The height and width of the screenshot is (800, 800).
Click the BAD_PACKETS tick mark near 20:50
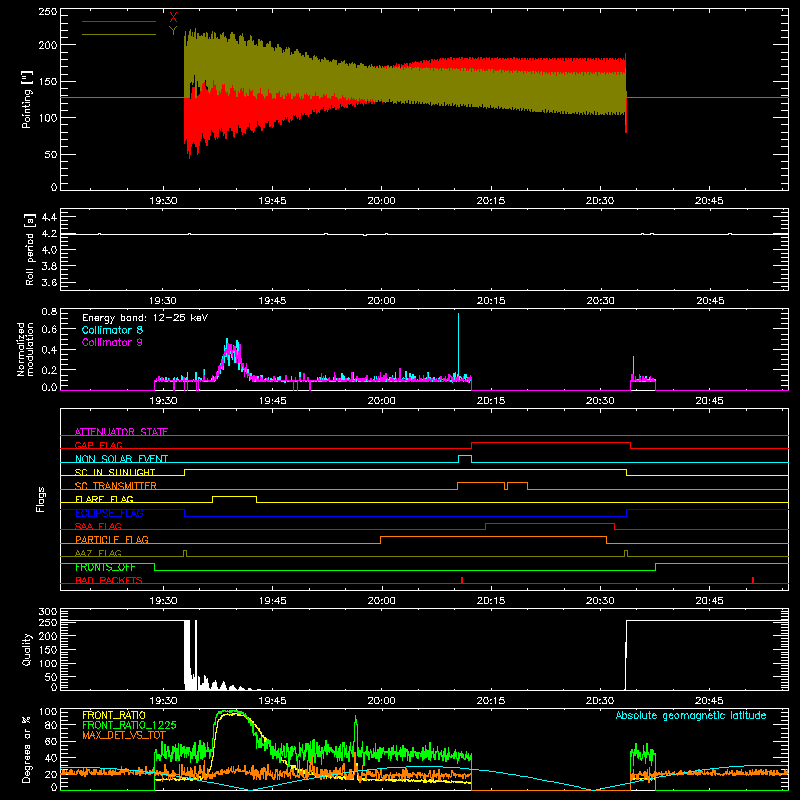coord(753,580)
